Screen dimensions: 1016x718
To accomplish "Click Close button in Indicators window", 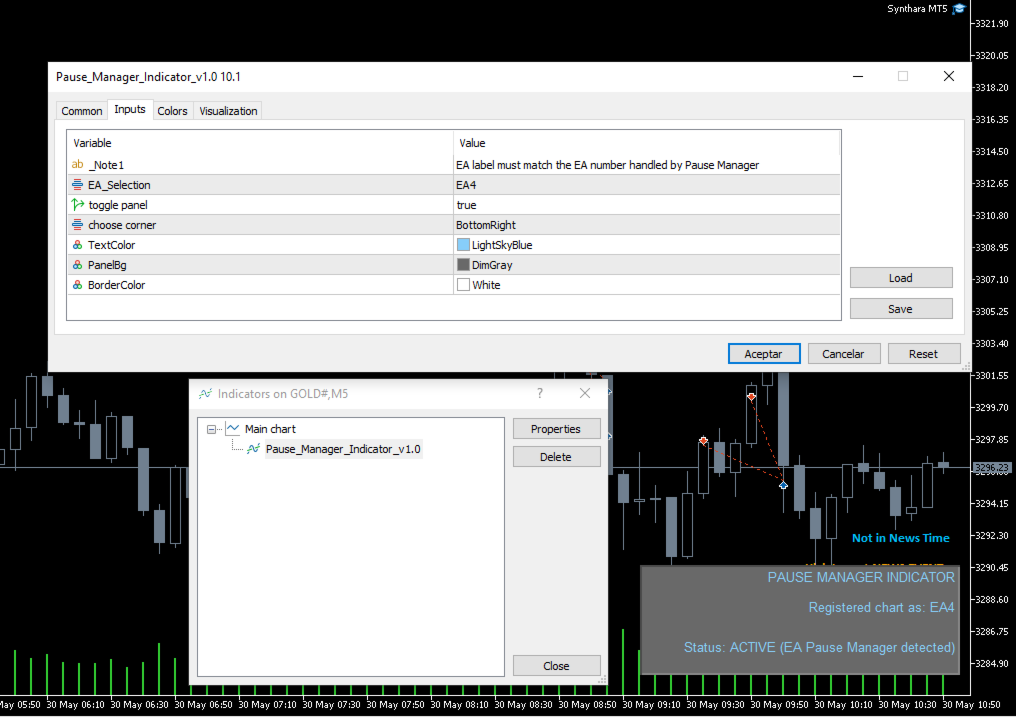I will coord(556,666).
